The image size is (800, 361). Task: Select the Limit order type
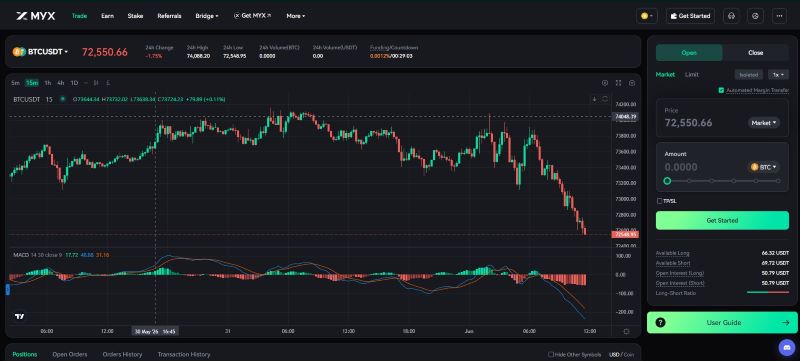point(692,74)
